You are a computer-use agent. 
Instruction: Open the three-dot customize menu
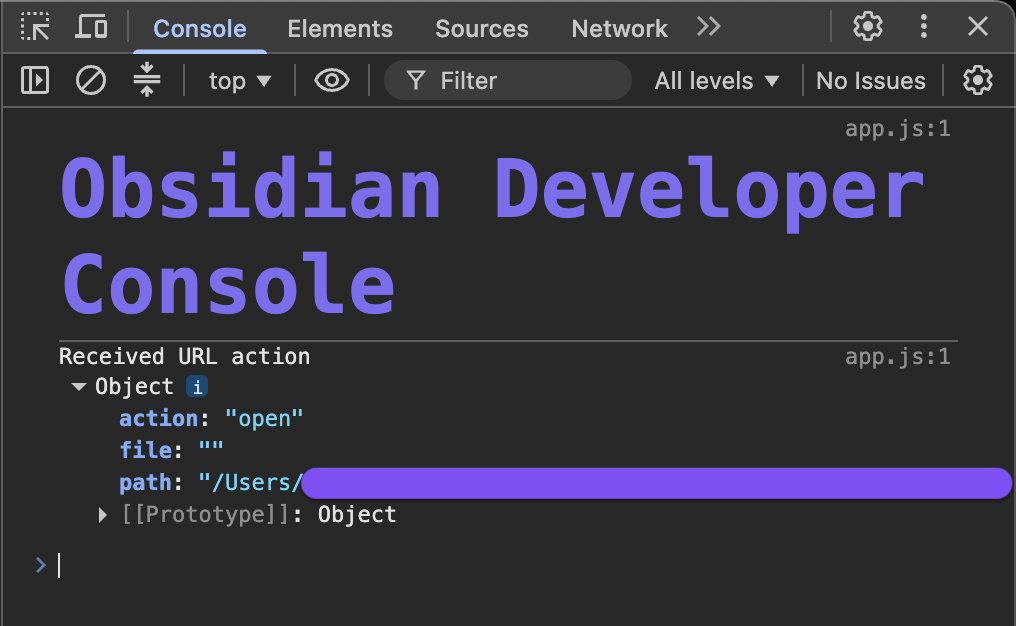point(923,27)
